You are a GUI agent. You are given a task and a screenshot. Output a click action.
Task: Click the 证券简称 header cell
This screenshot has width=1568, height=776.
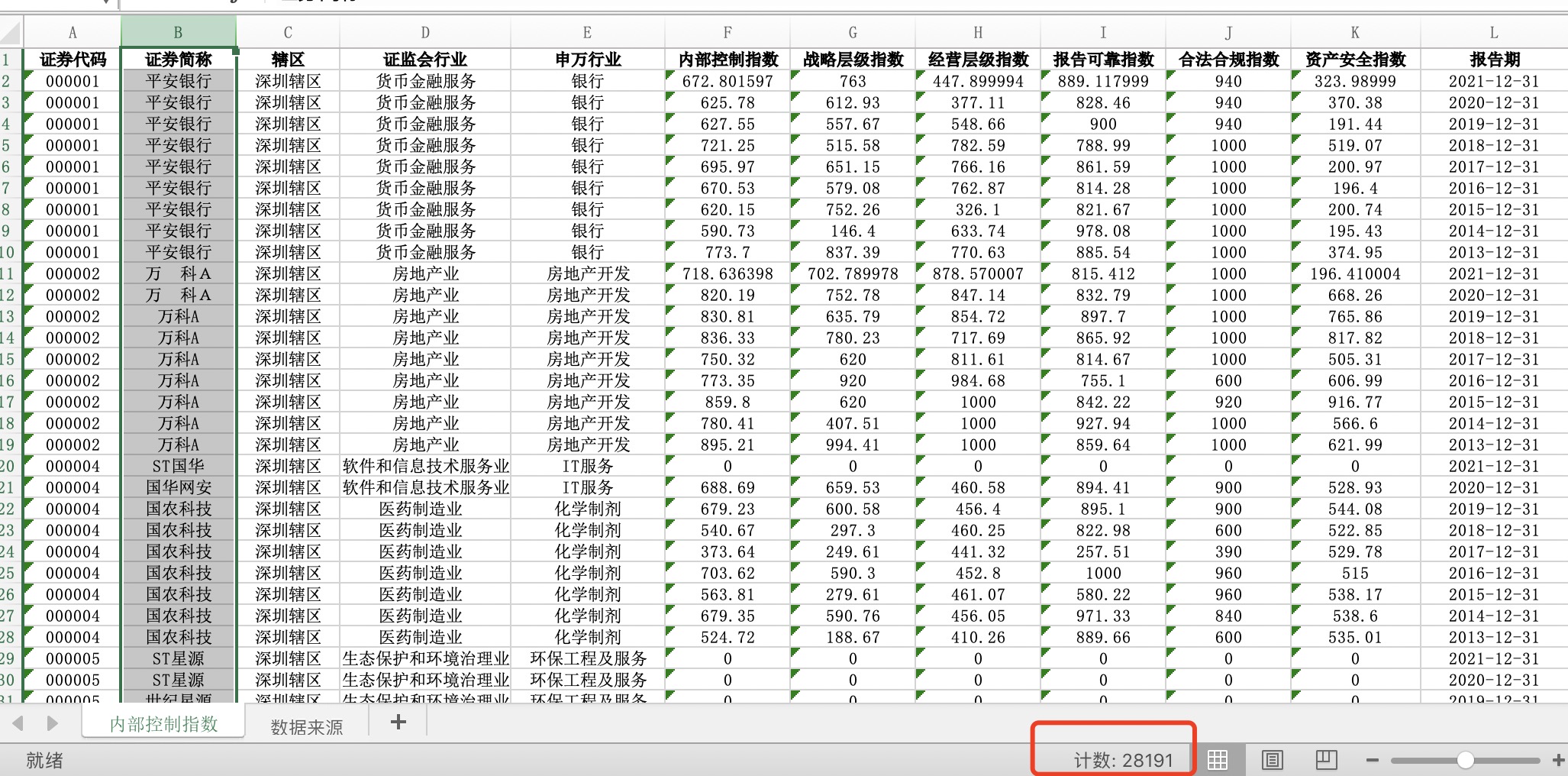178,60
